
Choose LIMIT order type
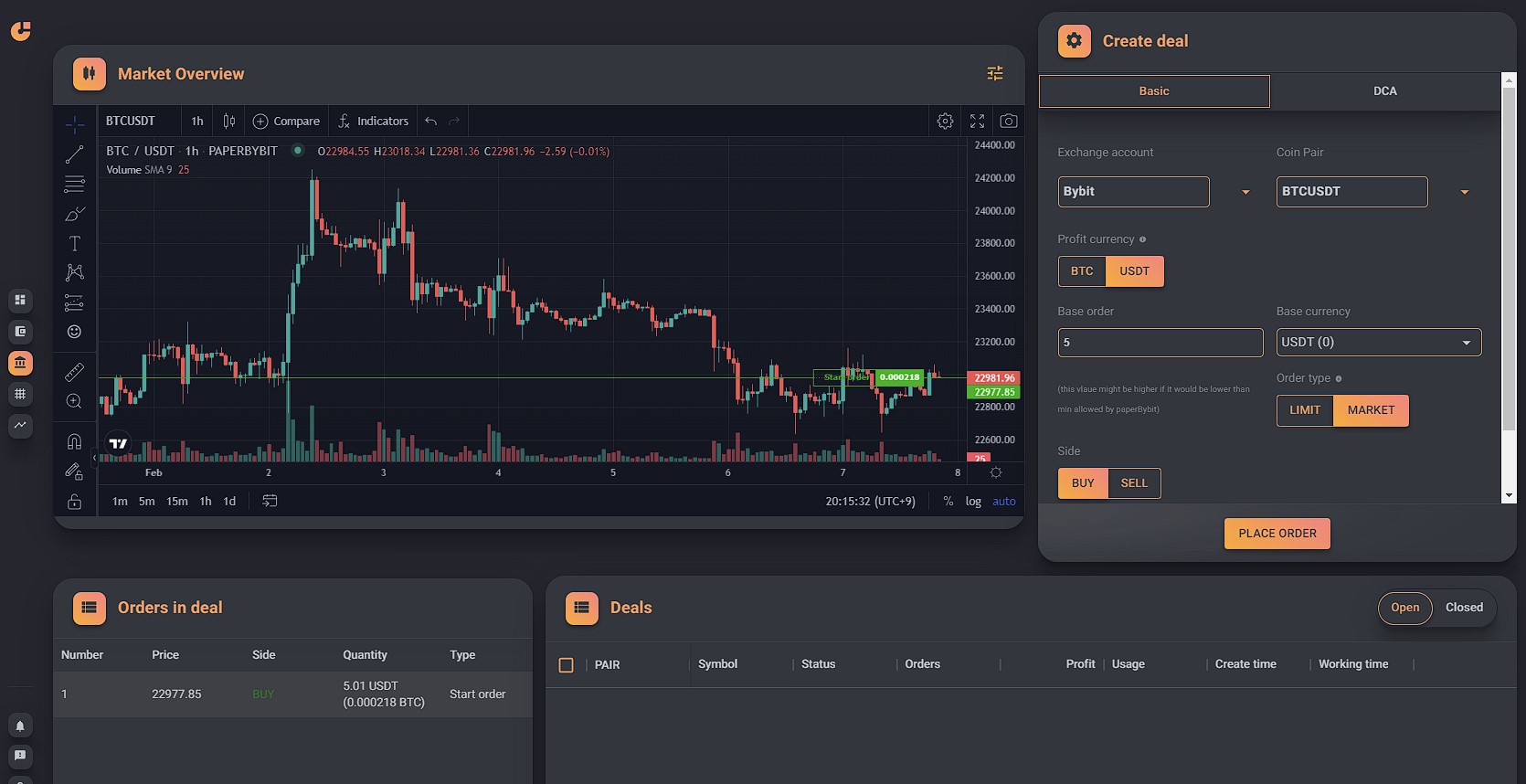point(1305,410)
